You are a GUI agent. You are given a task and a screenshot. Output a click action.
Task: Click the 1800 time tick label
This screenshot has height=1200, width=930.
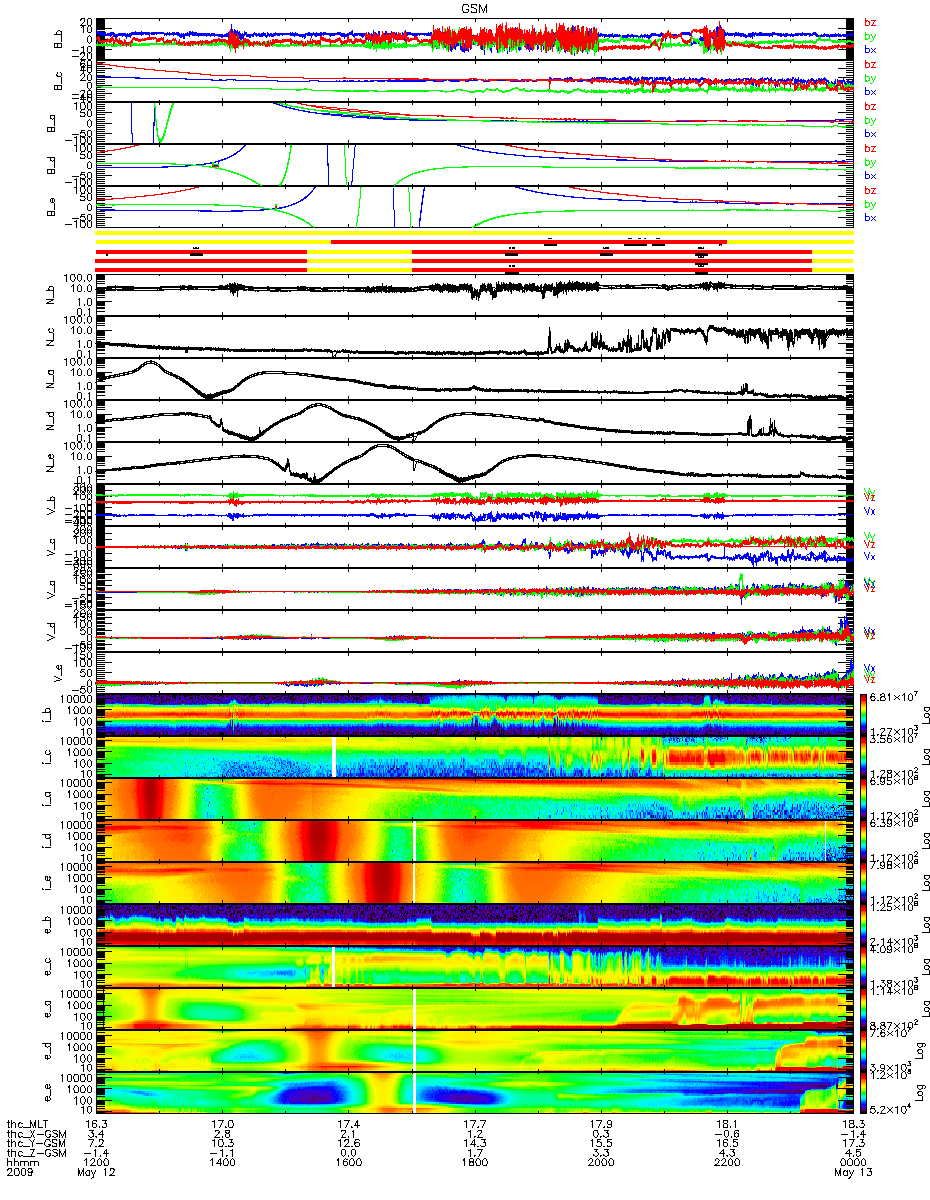click(475, 1162)
